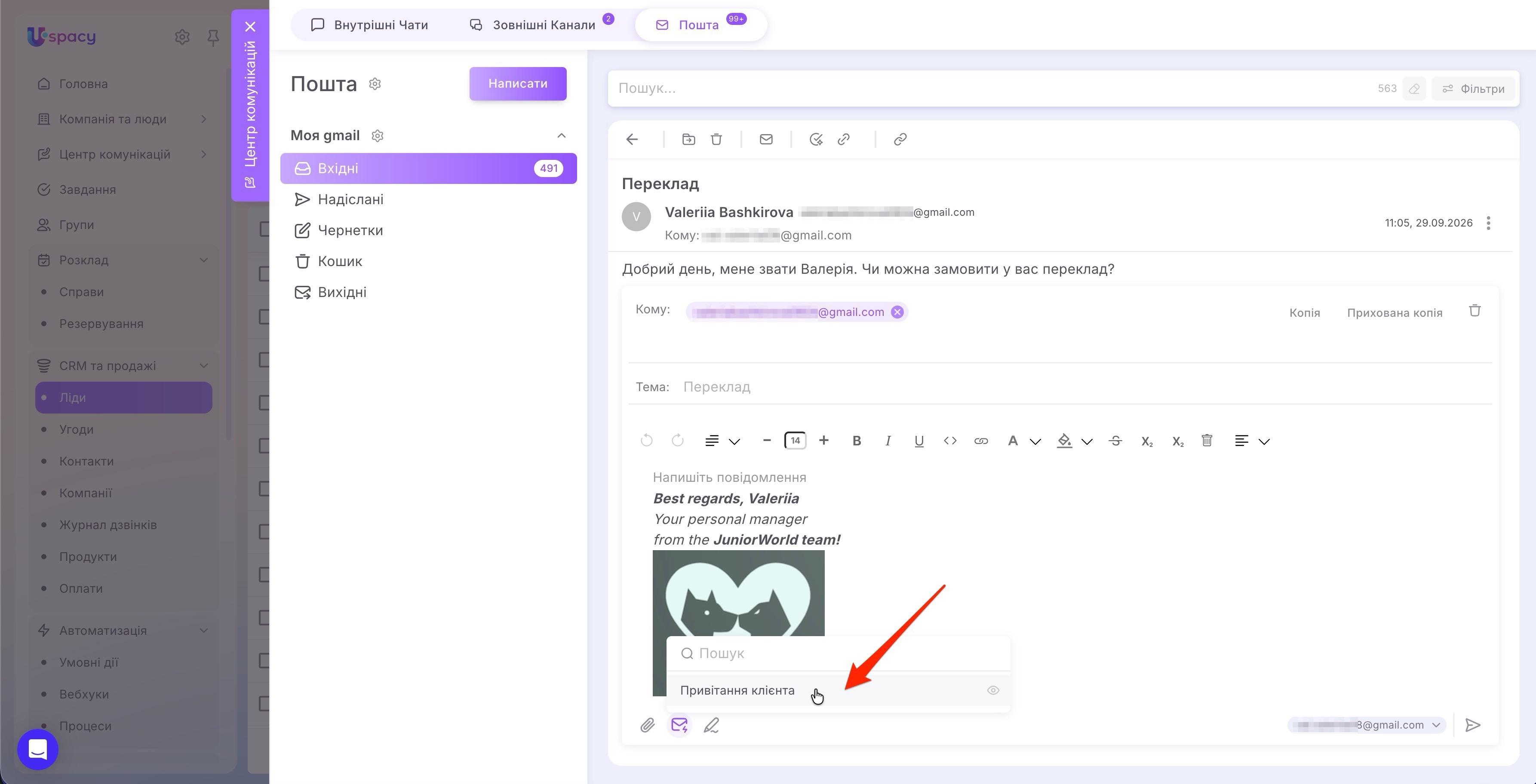Image resolution: width=1536 pixels, height=784 pixels.
Task: Click the attach file paperclip icon
Action: click(x=648, y=726)
